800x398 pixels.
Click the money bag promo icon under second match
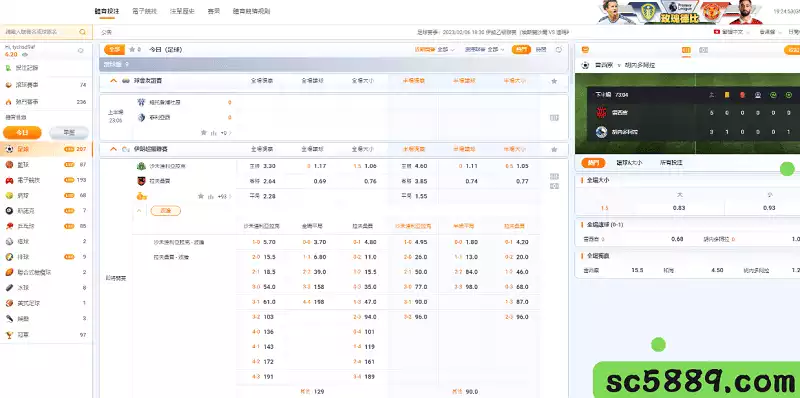[142, 196]
